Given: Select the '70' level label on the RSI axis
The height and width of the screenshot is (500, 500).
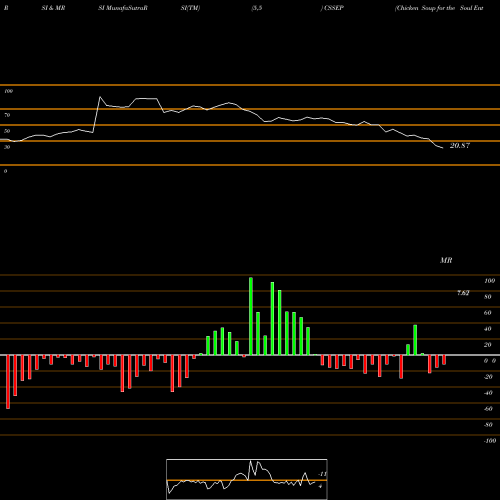Looking at the screenshot, I should pos(7,115).
